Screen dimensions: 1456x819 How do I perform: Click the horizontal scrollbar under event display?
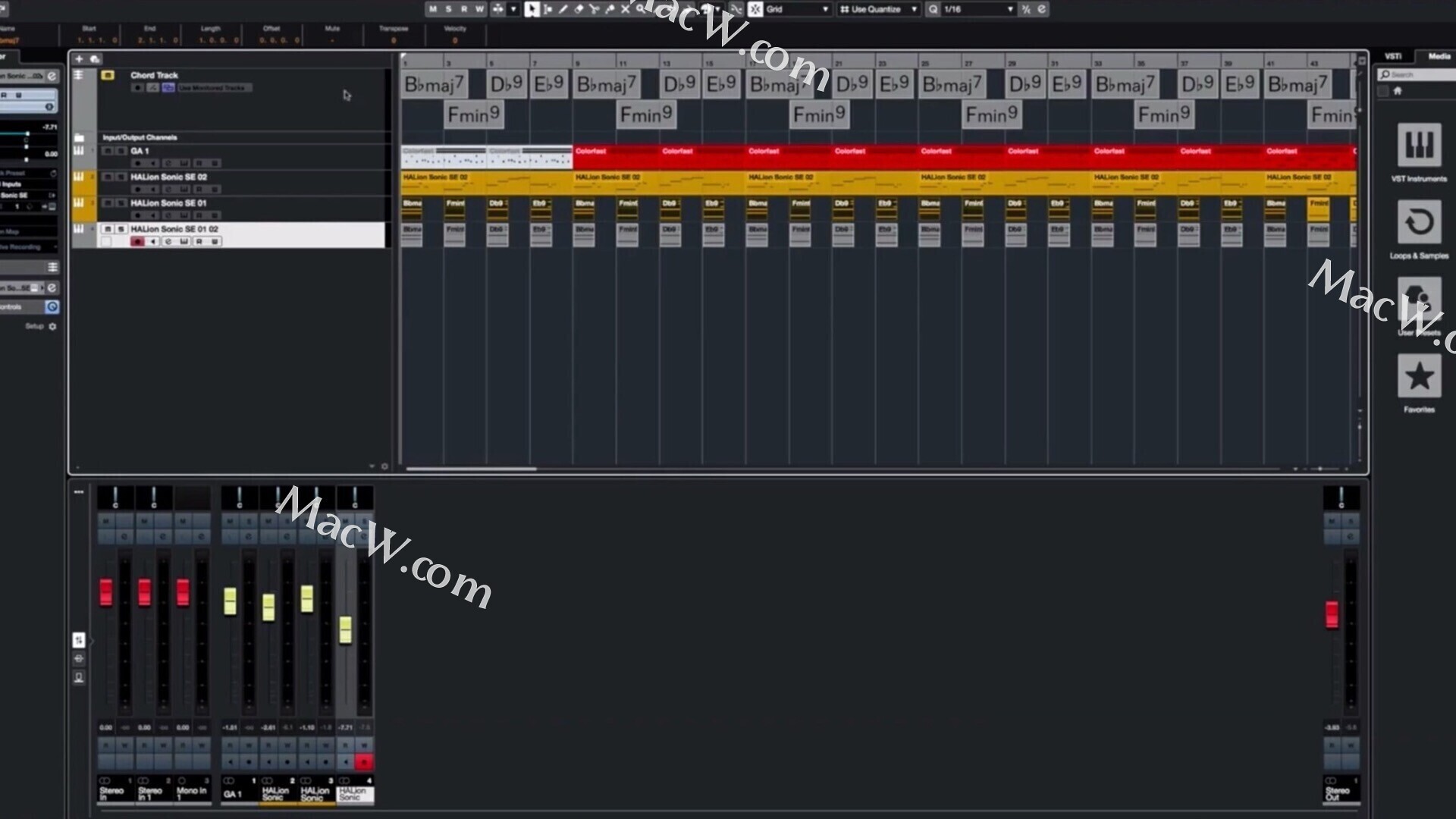coord(471,469)
